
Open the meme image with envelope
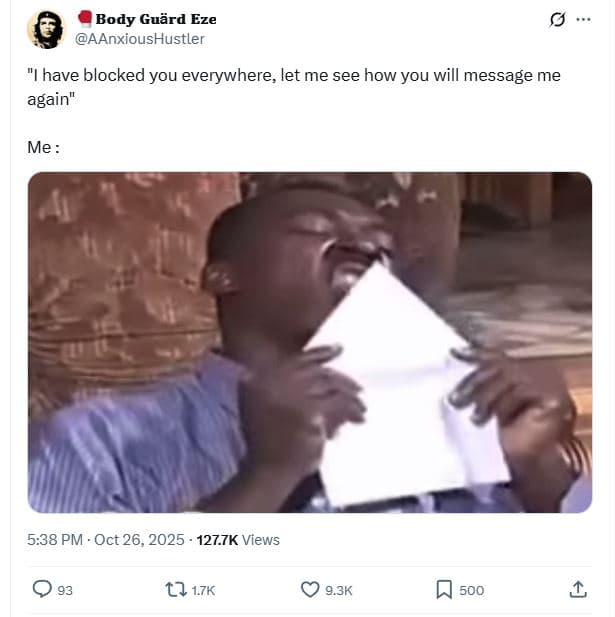click(310, 342)
